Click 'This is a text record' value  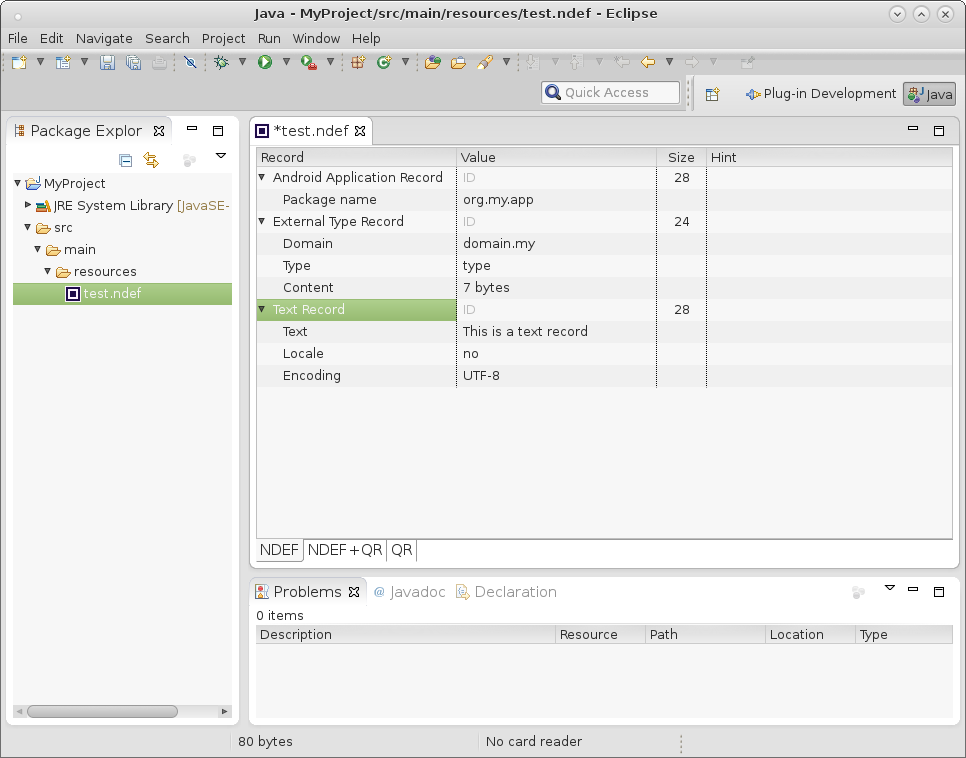click(x=525, y=332)
